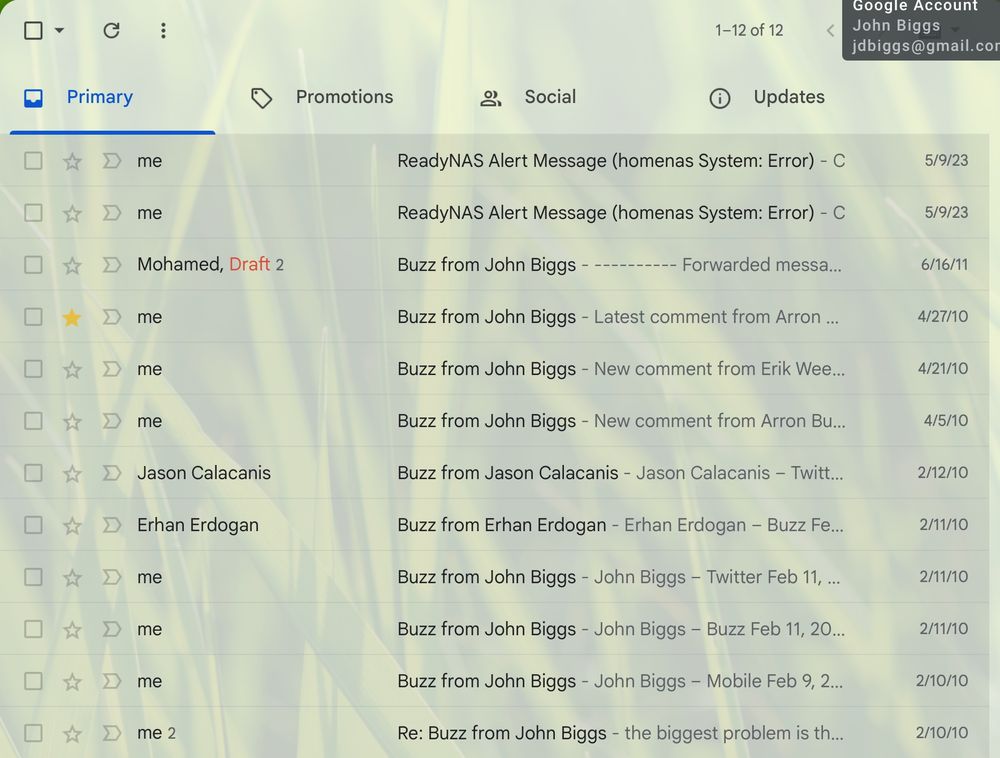Select the Erhan Erdogan email checkbox

click(x=33, y=525)
